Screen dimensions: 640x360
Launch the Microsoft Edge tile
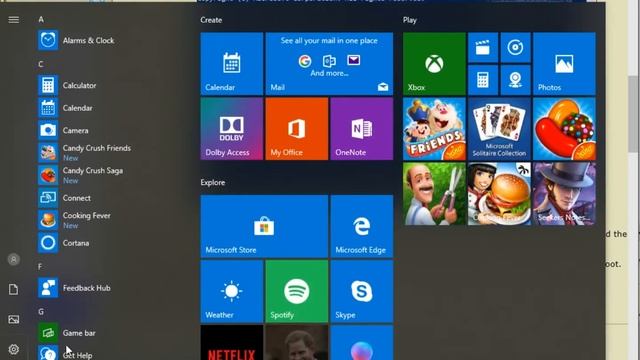[x=362, y=227]
